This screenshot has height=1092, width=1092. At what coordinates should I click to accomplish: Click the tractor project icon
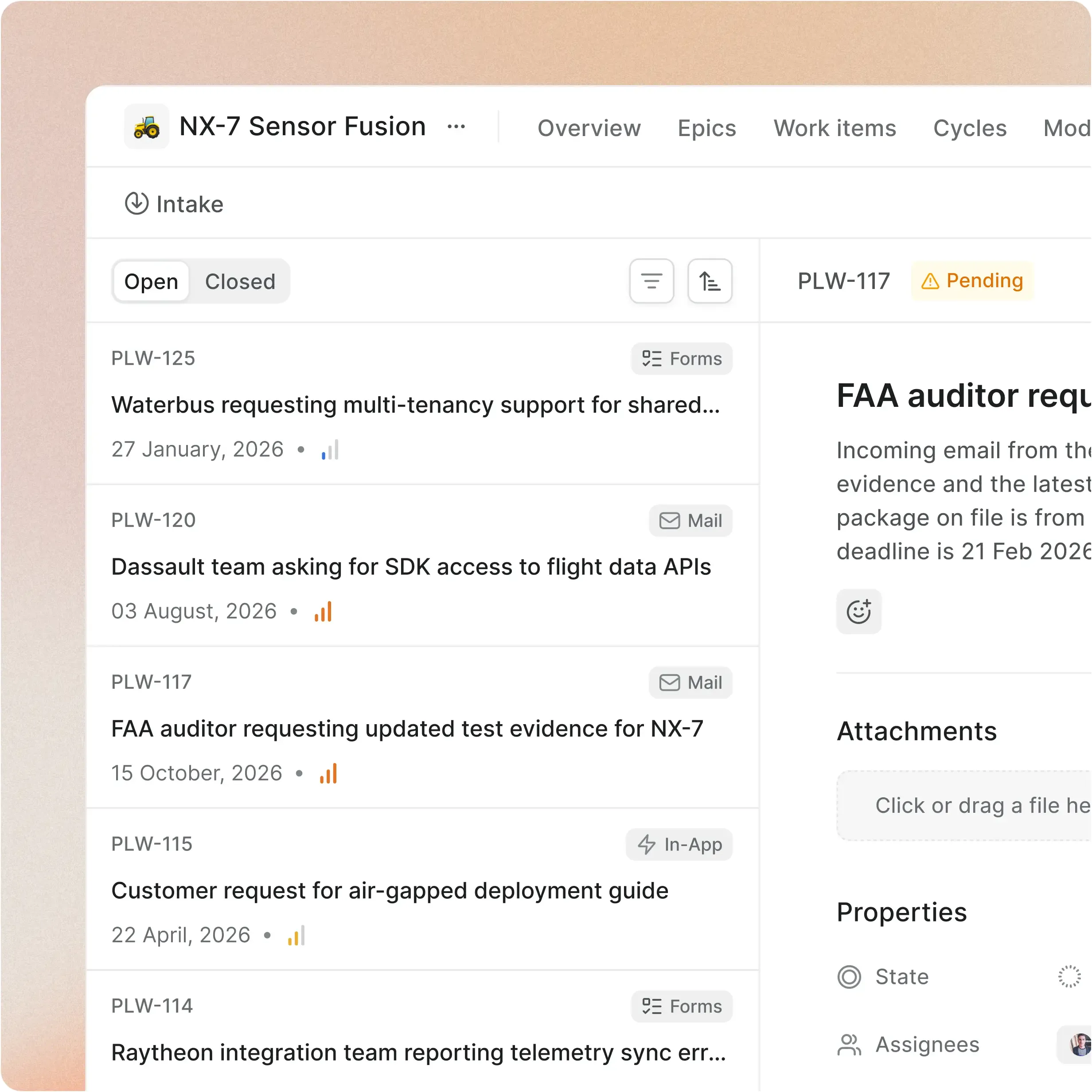[146, 125]
